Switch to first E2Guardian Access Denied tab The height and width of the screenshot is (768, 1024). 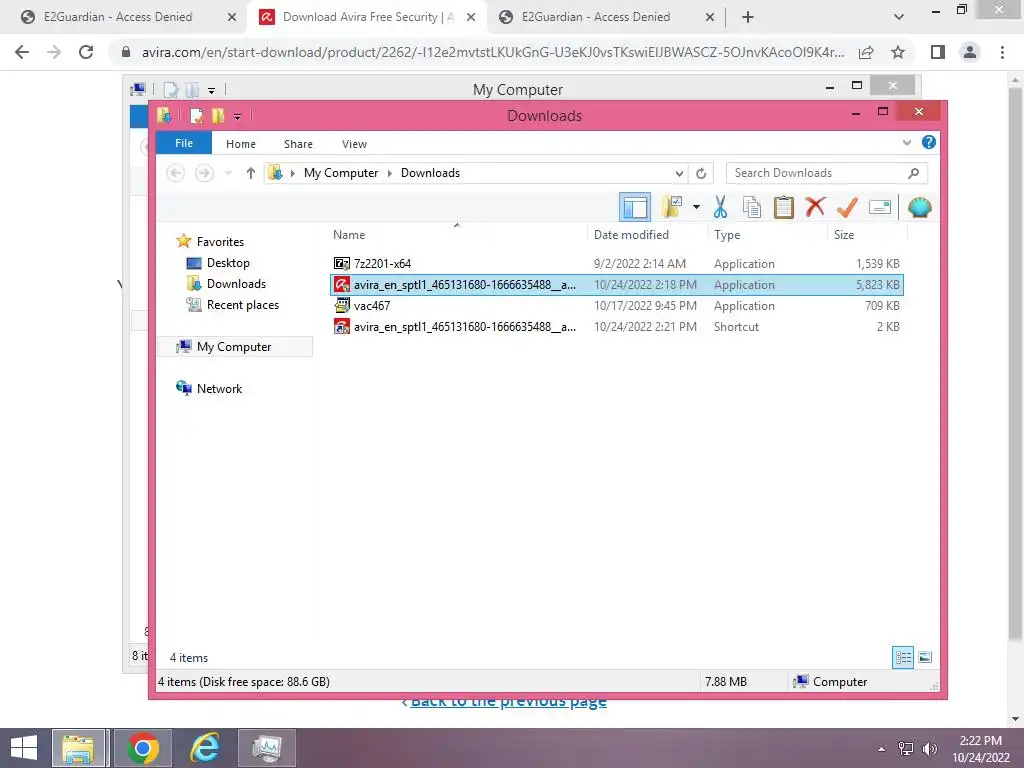(x=118, y=17)
